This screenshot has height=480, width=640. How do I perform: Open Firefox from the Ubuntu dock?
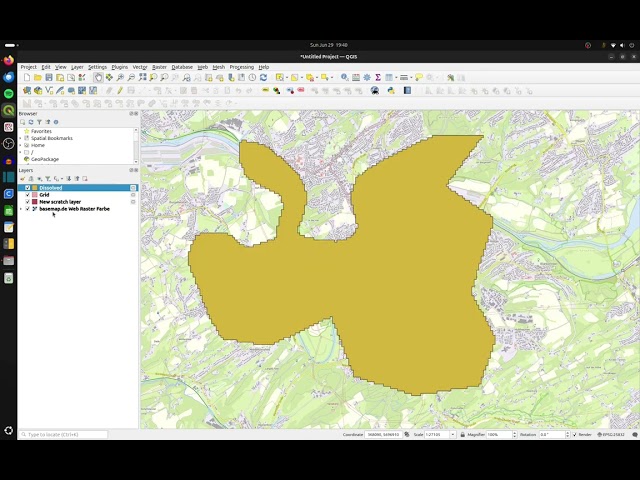click(x=9, y=61)
